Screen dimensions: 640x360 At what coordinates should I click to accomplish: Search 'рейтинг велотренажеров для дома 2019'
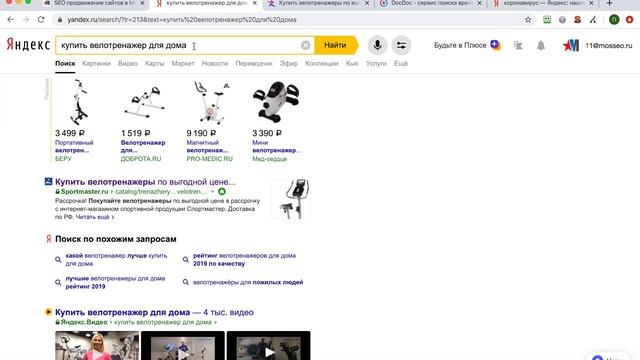(244, 260)
